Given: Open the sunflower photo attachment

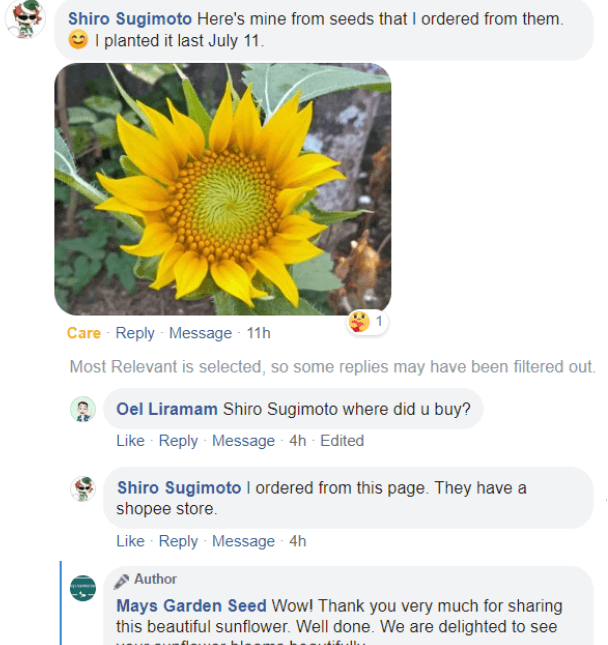Looking at the screenshot, I should pyautogui.click(x=222, y=189).
